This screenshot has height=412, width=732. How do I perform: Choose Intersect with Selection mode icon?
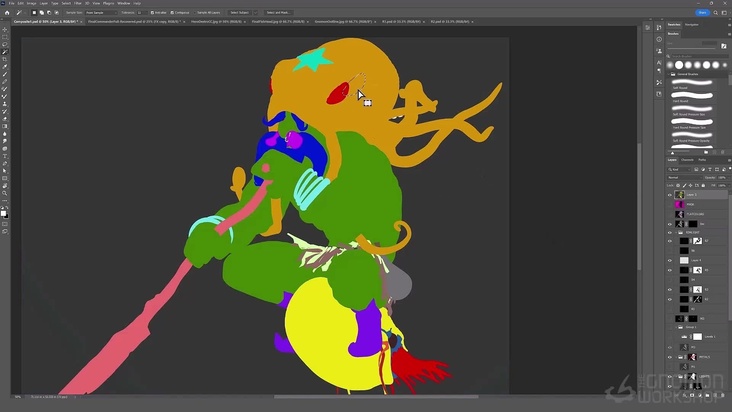56,13
